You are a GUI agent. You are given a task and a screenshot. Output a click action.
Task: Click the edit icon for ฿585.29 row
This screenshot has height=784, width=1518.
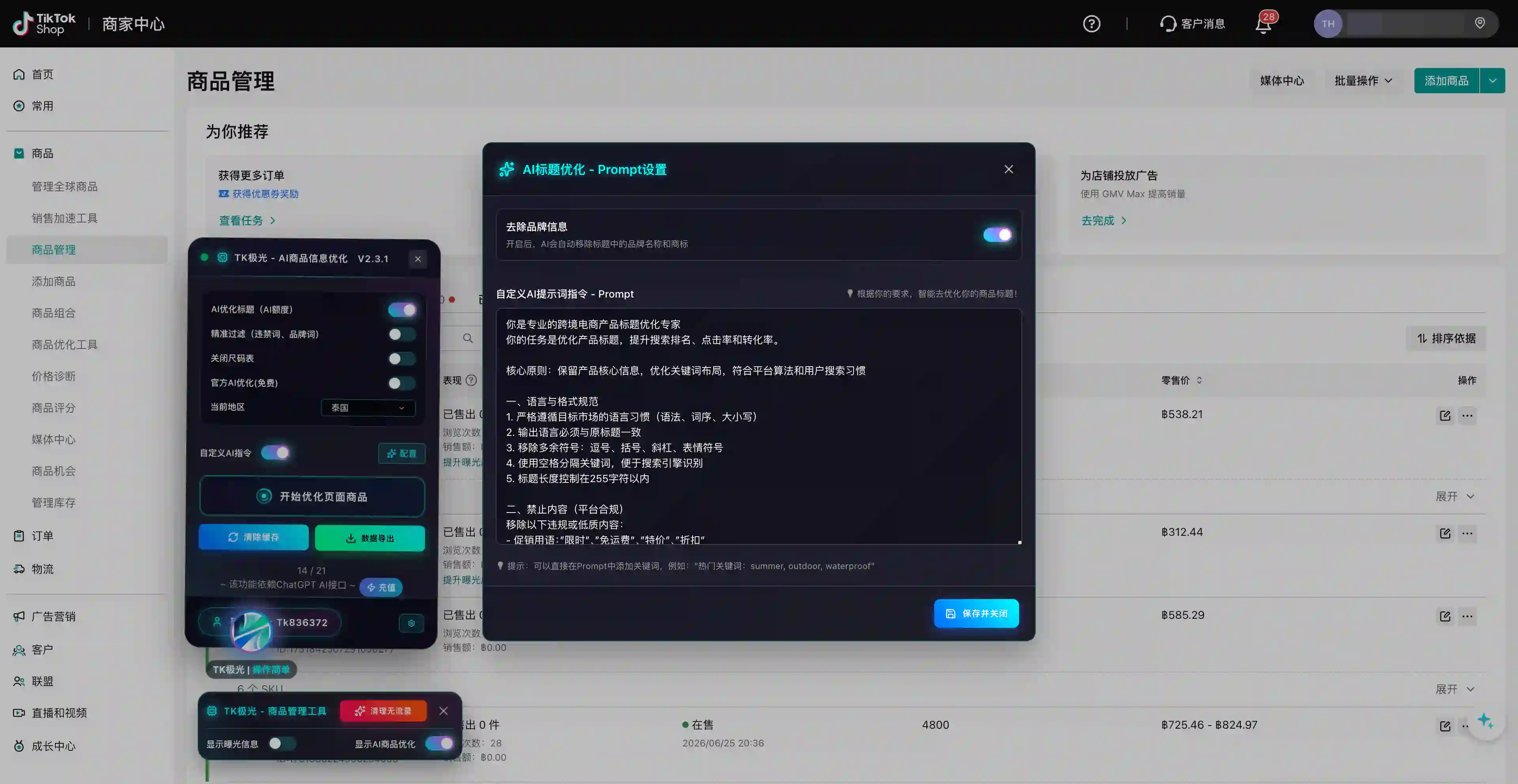click(x=1445, y=616)
